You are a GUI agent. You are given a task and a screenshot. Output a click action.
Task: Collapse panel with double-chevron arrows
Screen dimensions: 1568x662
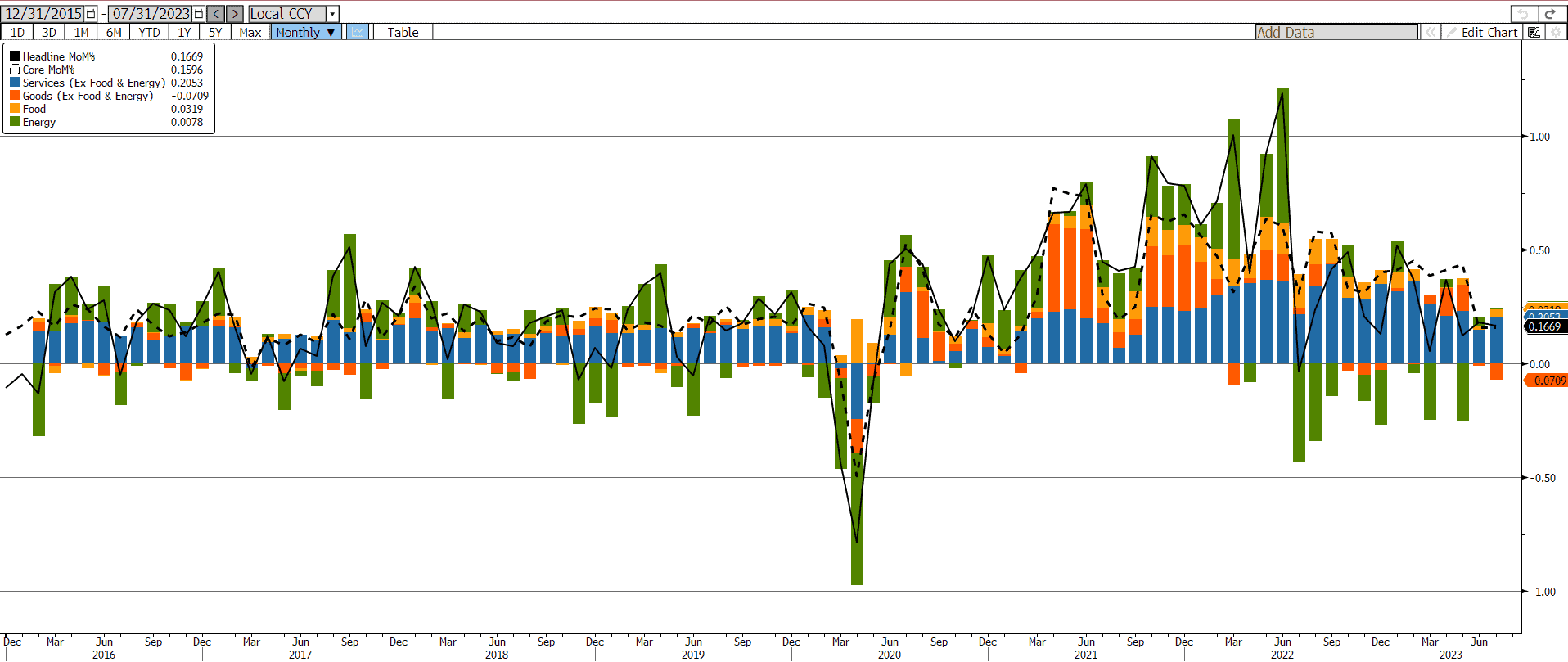pyautogui.click(x=1430, y=32)
